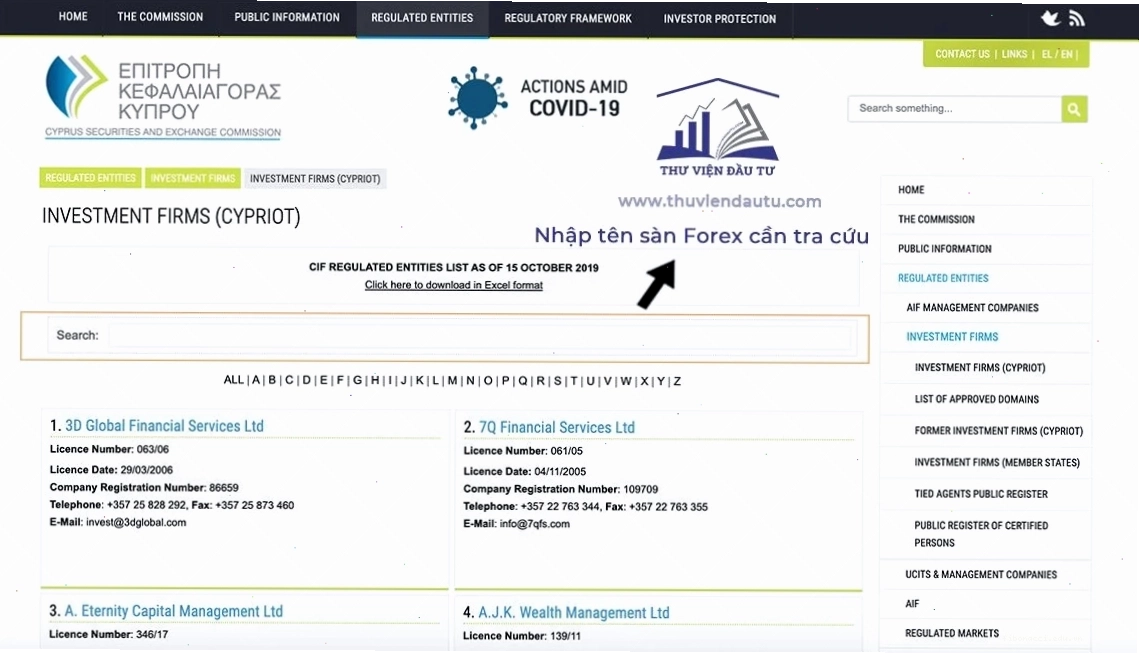Filter firms by letter T
Viewport: 1139px width, 655px height.
tap(574, 381)
